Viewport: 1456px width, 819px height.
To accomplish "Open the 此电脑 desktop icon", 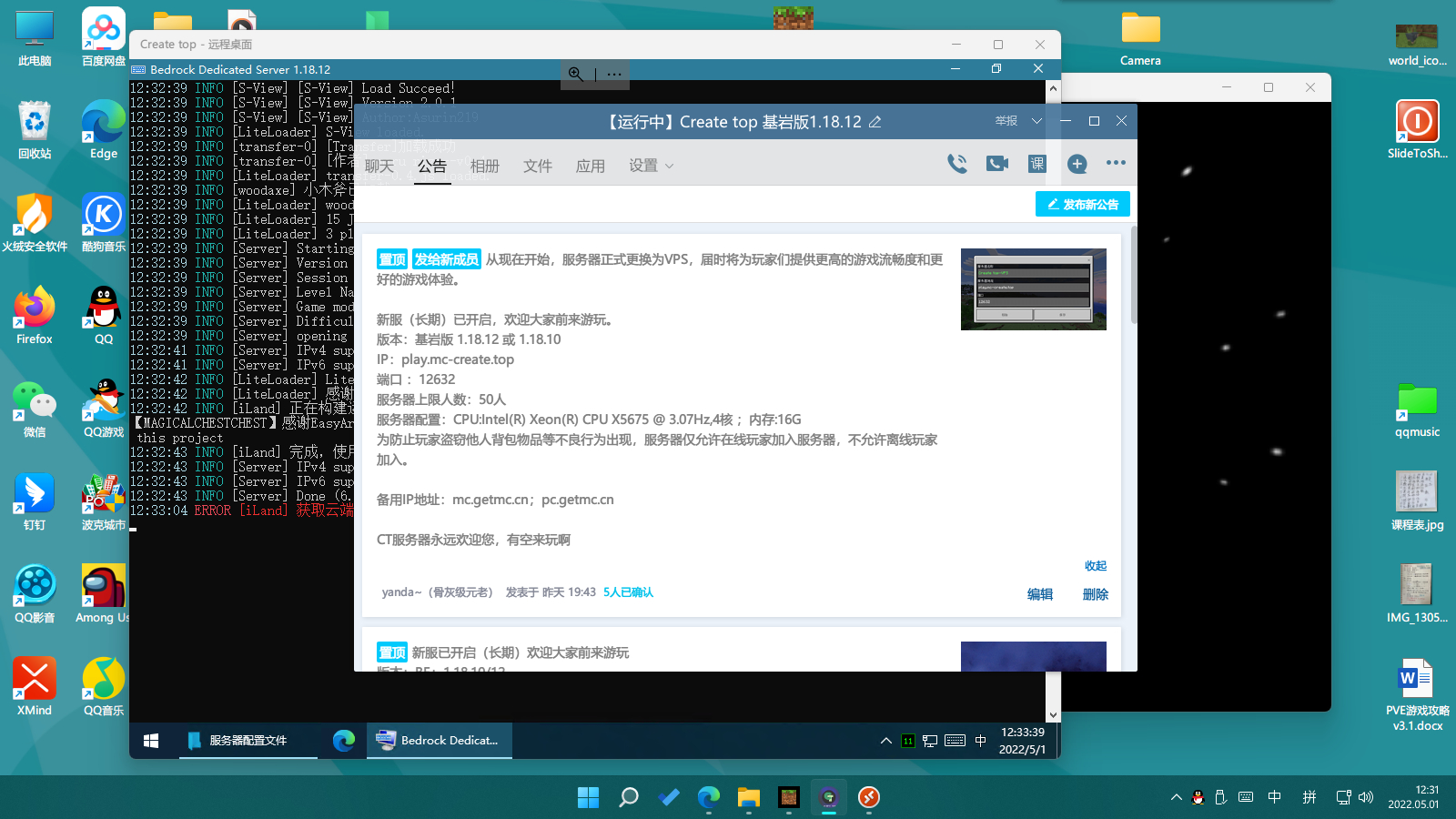I will point(35,37).
